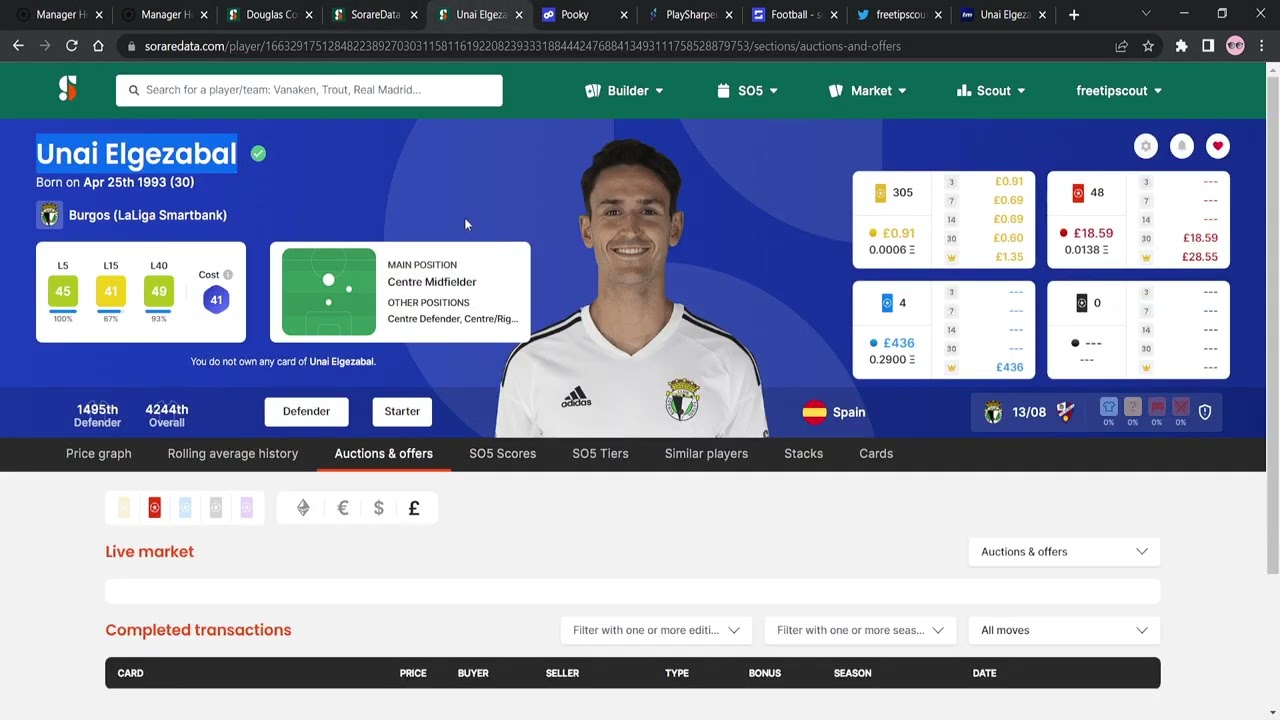Screen dimensions: 1280x720
Task: Toggle the Limited yellow card filter
Action: tap(124, 508)
